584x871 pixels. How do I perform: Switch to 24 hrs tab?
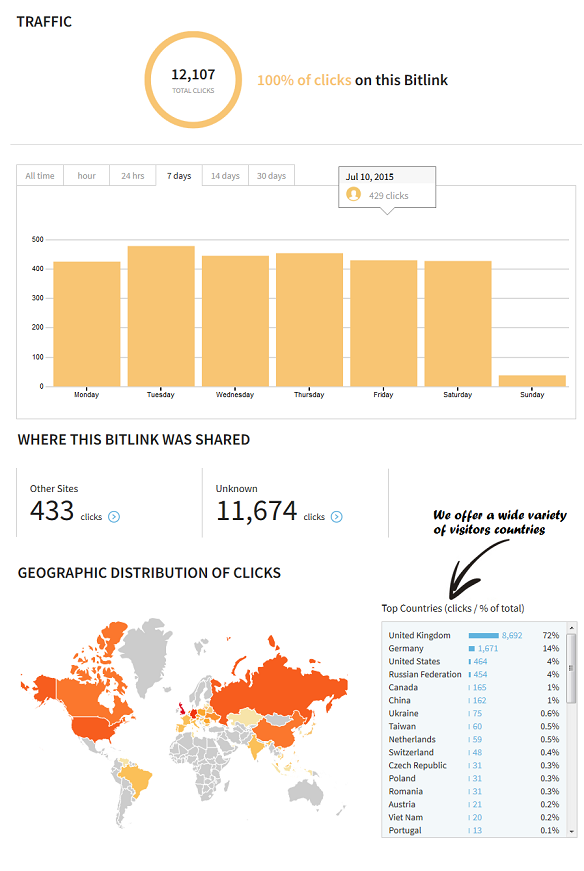tap(133, 176)
